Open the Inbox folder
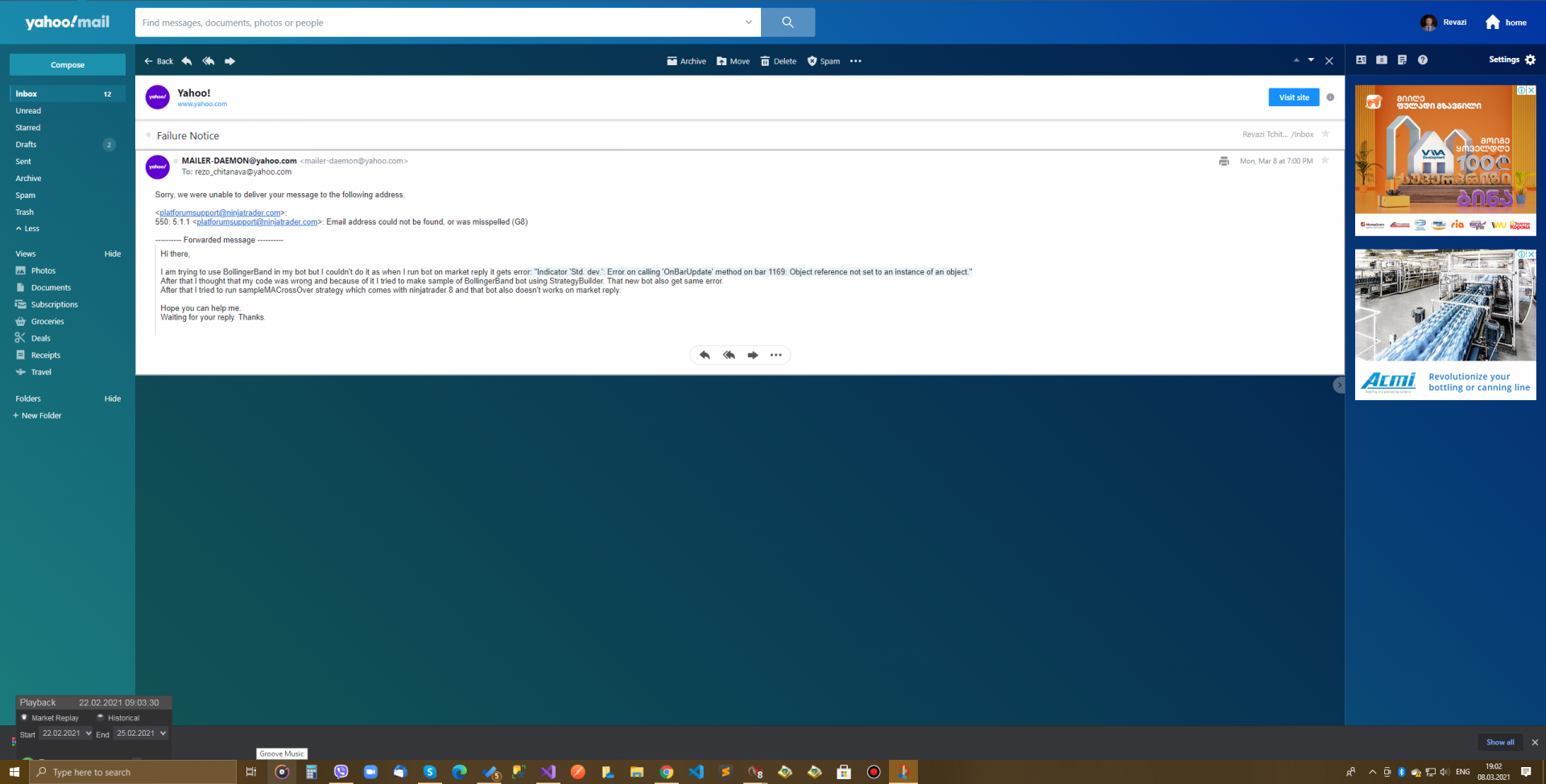 click(x=68, y=94)
